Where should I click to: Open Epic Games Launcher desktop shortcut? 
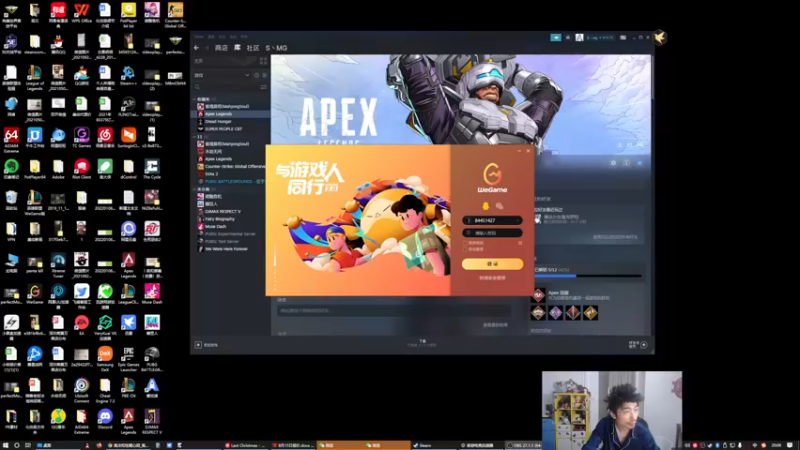click(x=129, y=359)
